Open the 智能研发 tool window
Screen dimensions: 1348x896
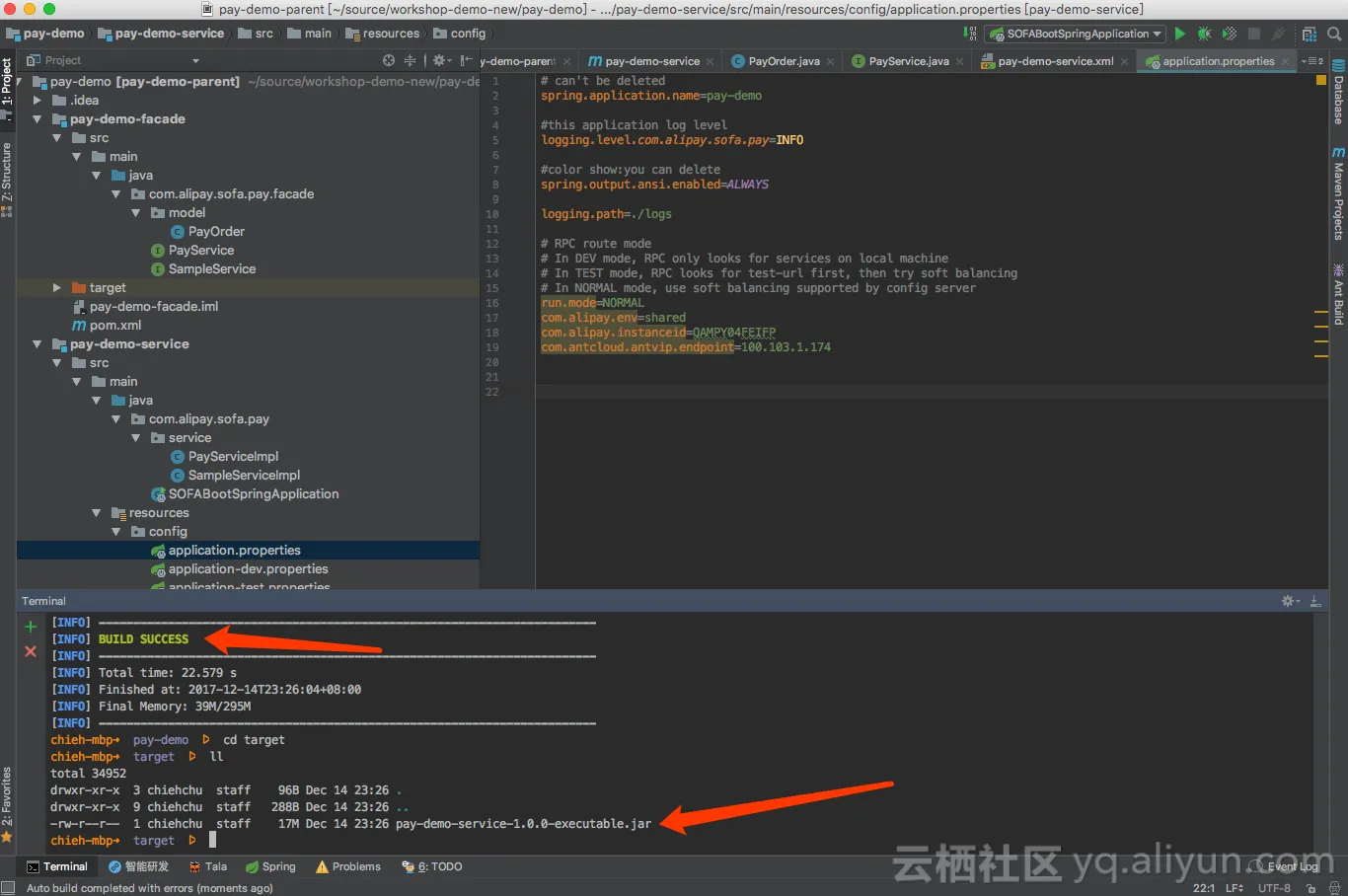pyautogui.click(x=139, y=866)
